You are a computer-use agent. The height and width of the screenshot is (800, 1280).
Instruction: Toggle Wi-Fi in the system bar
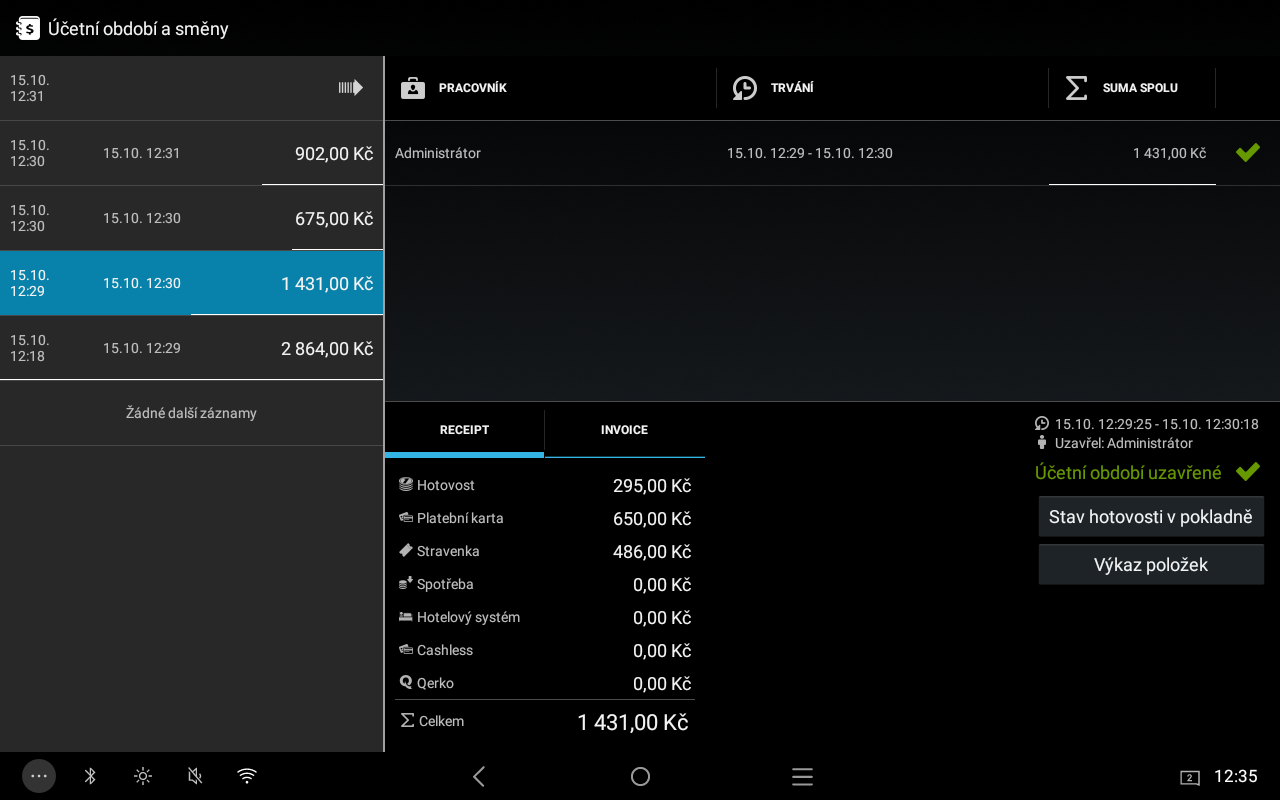tap(247, 776)
